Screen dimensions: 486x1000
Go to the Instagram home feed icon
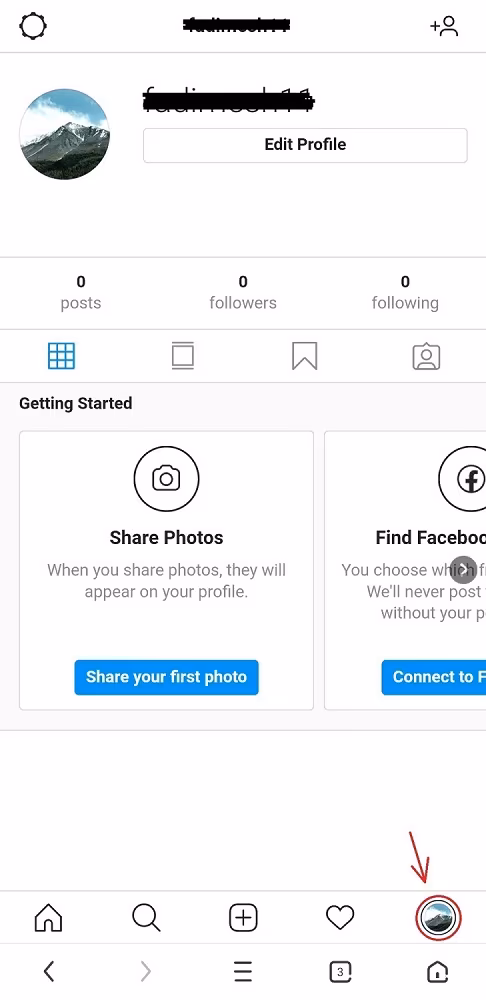[x=48, y=918]
